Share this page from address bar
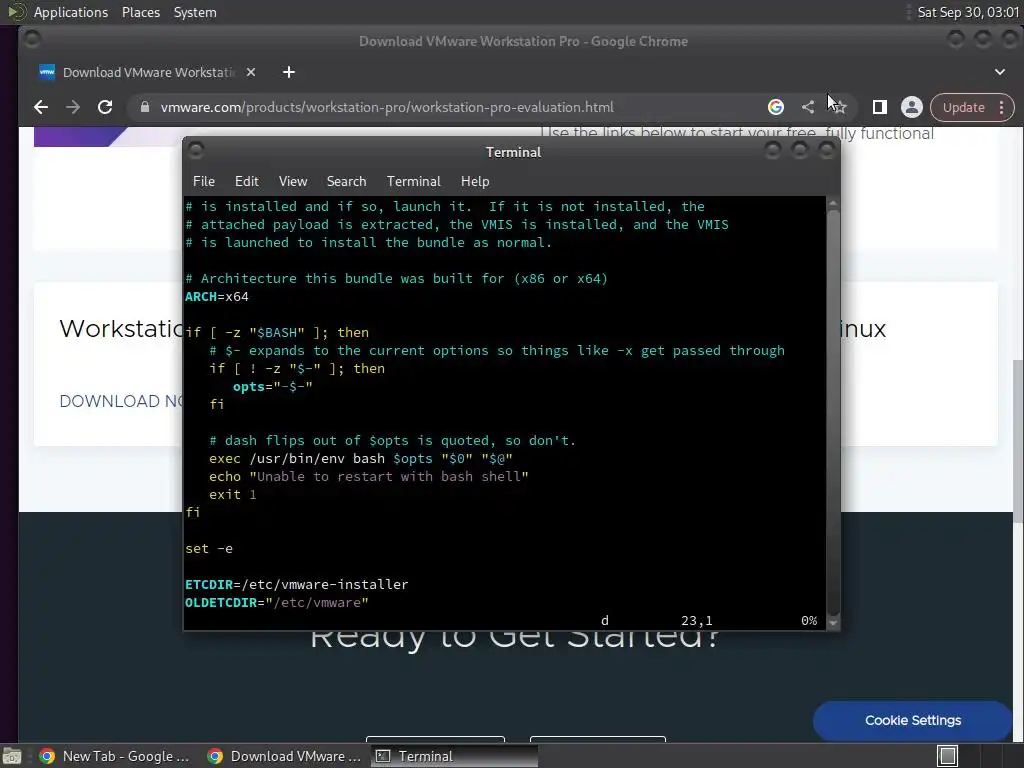This screenshot has width=1024, height=768. 808,107
